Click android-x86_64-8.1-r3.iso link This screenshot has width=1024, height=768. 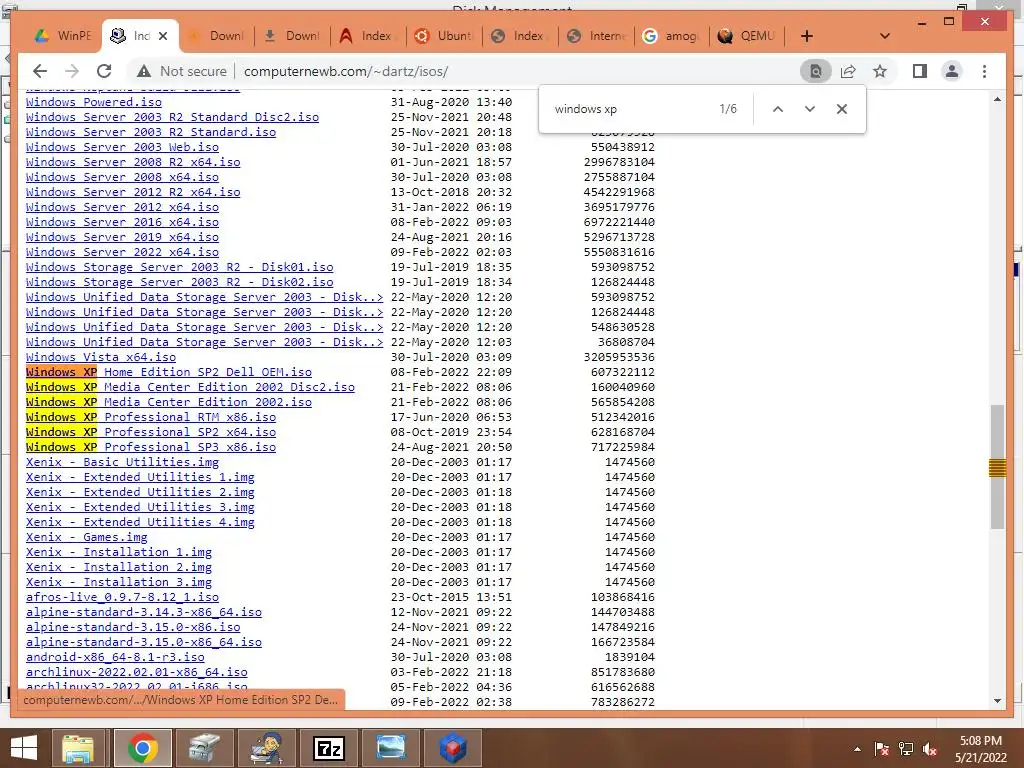pos(115,658)
